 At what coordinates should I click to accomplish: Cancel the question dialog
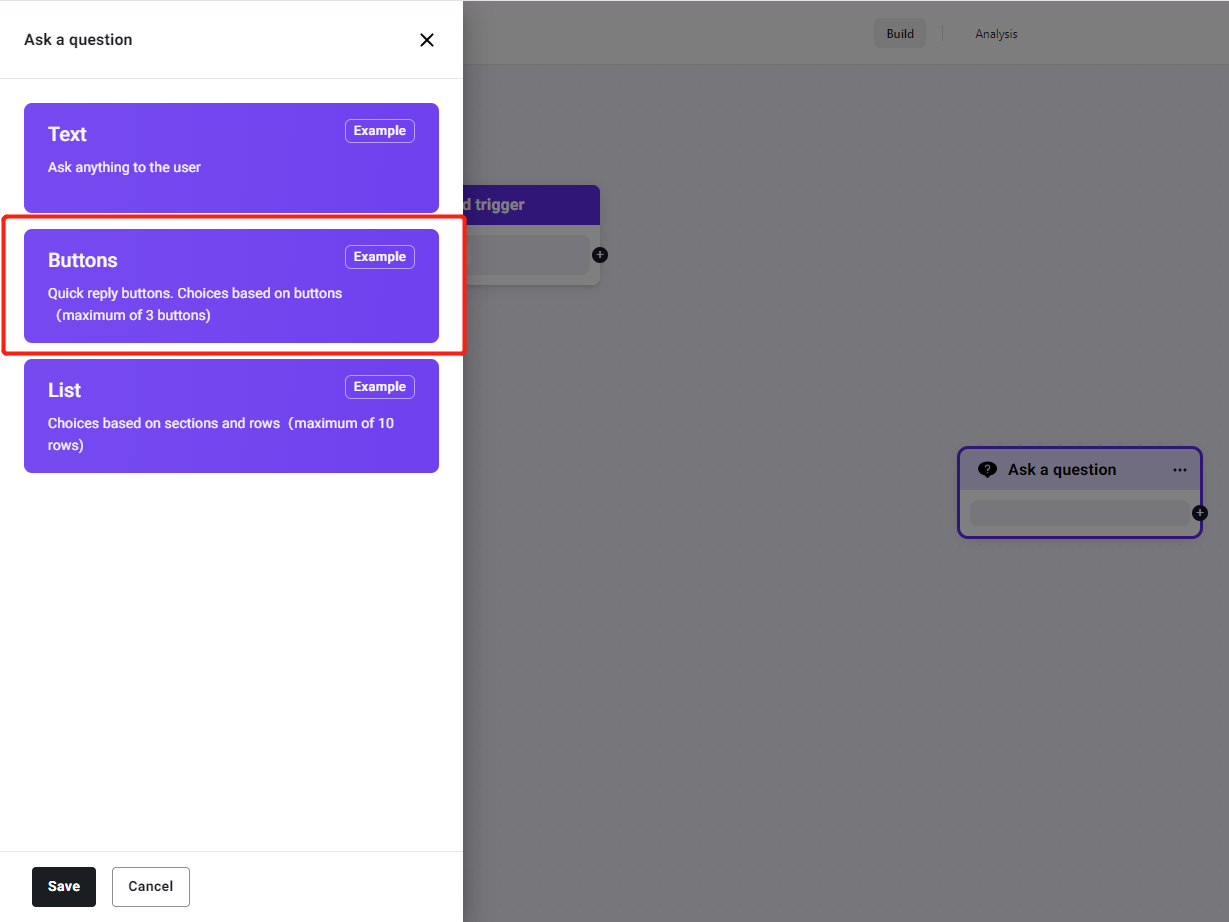[x=151, y=887]
